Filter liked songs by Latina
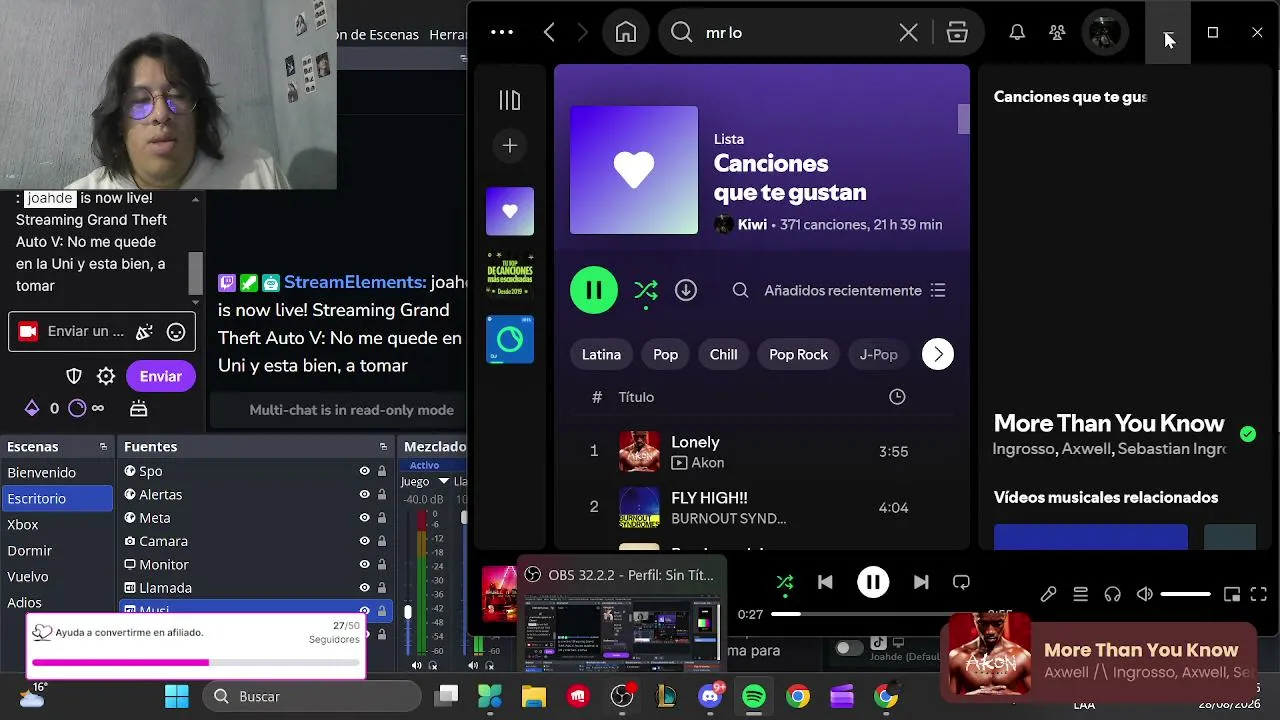 pos(601,354)
